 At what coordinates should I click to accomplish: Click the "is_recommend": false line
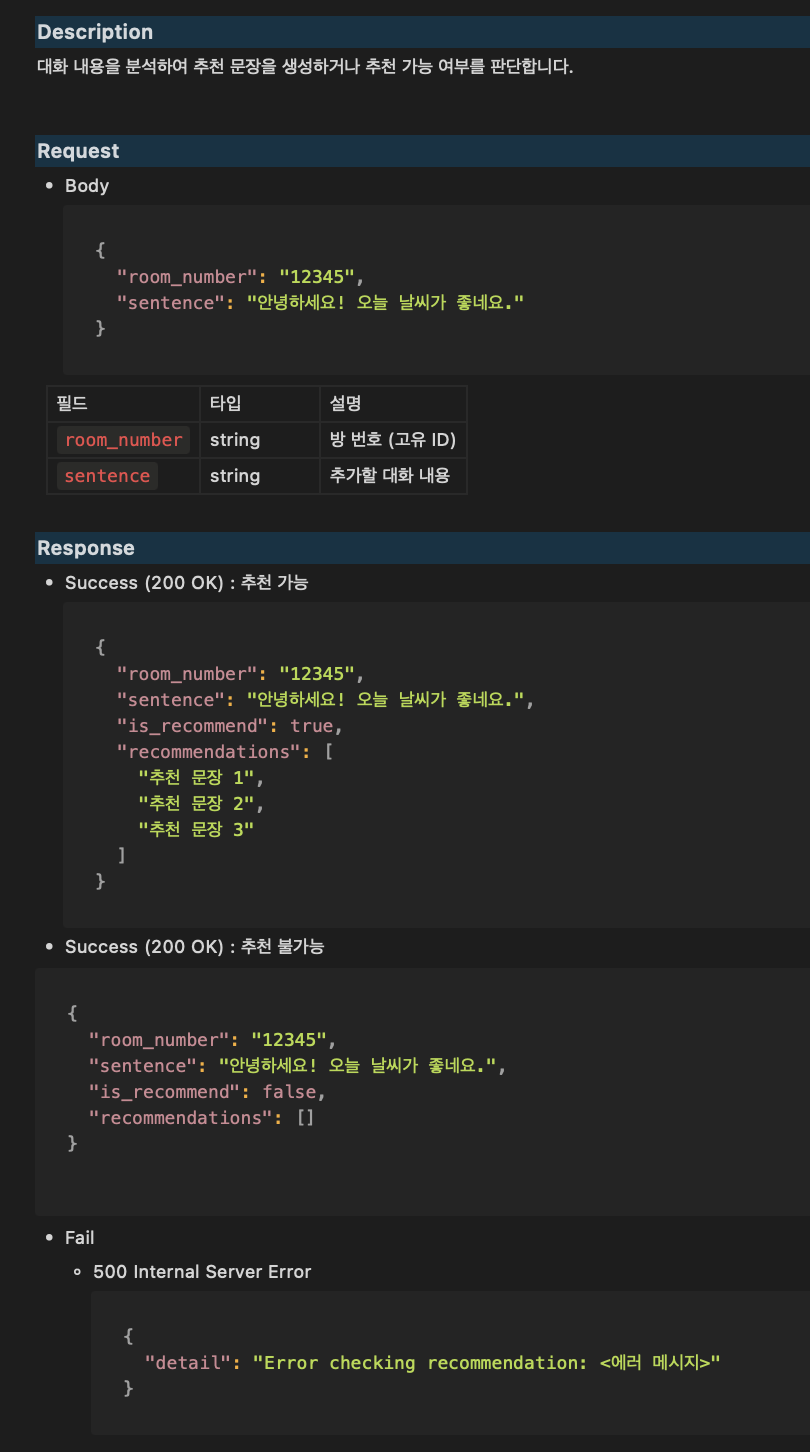click(x=208, y=1091)
